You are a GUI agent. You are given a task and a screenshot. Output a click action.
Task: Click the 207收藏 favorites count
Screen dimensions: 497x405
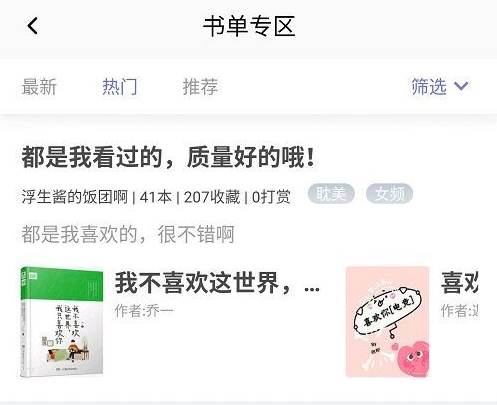212,197
